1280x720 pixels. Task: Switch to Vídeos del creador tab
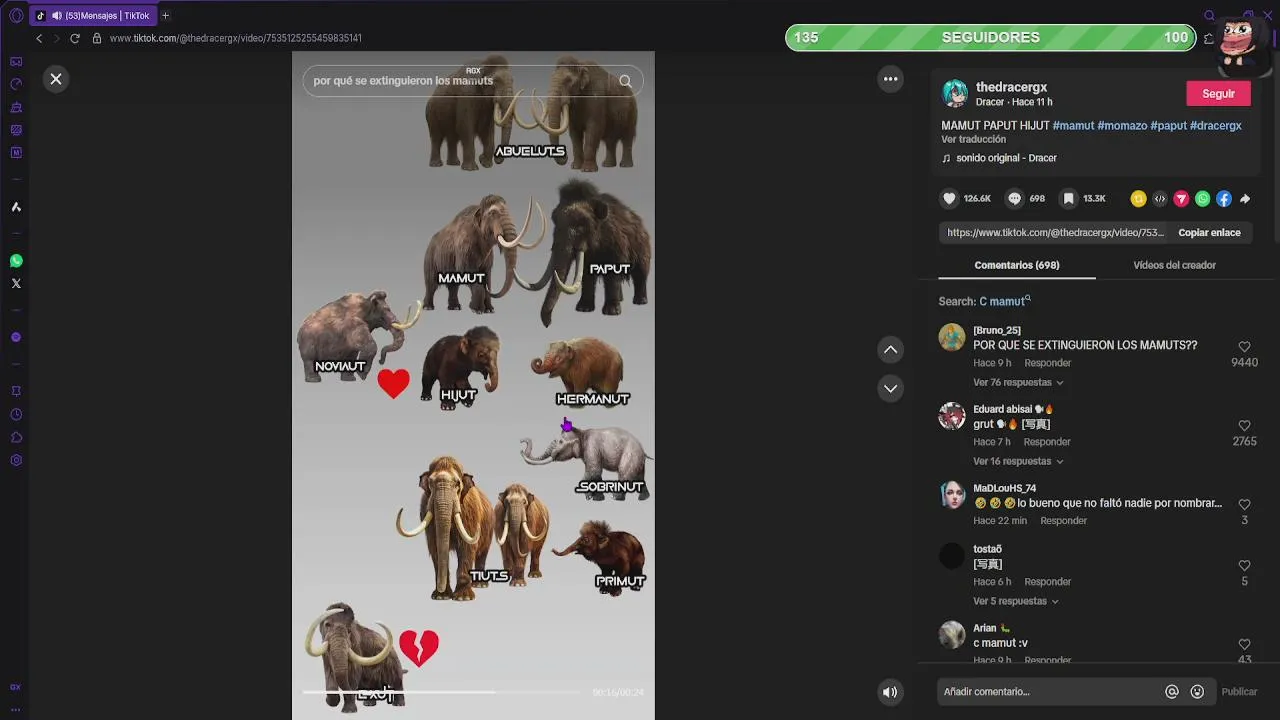pyautogui.click(x=1174, y=265)
